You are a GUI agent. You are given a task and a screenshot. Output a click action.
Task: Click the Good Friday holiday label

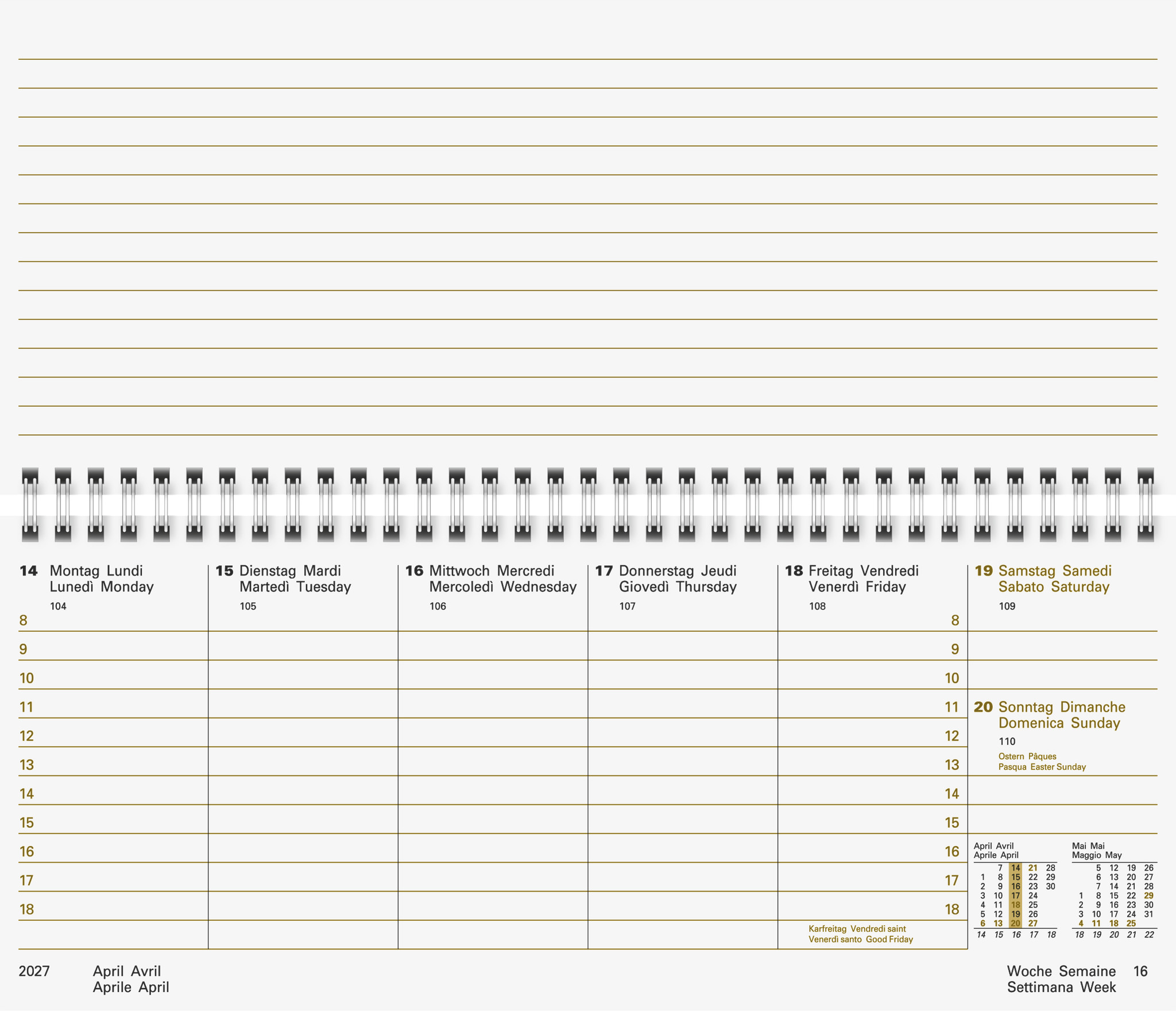(860, 934)
